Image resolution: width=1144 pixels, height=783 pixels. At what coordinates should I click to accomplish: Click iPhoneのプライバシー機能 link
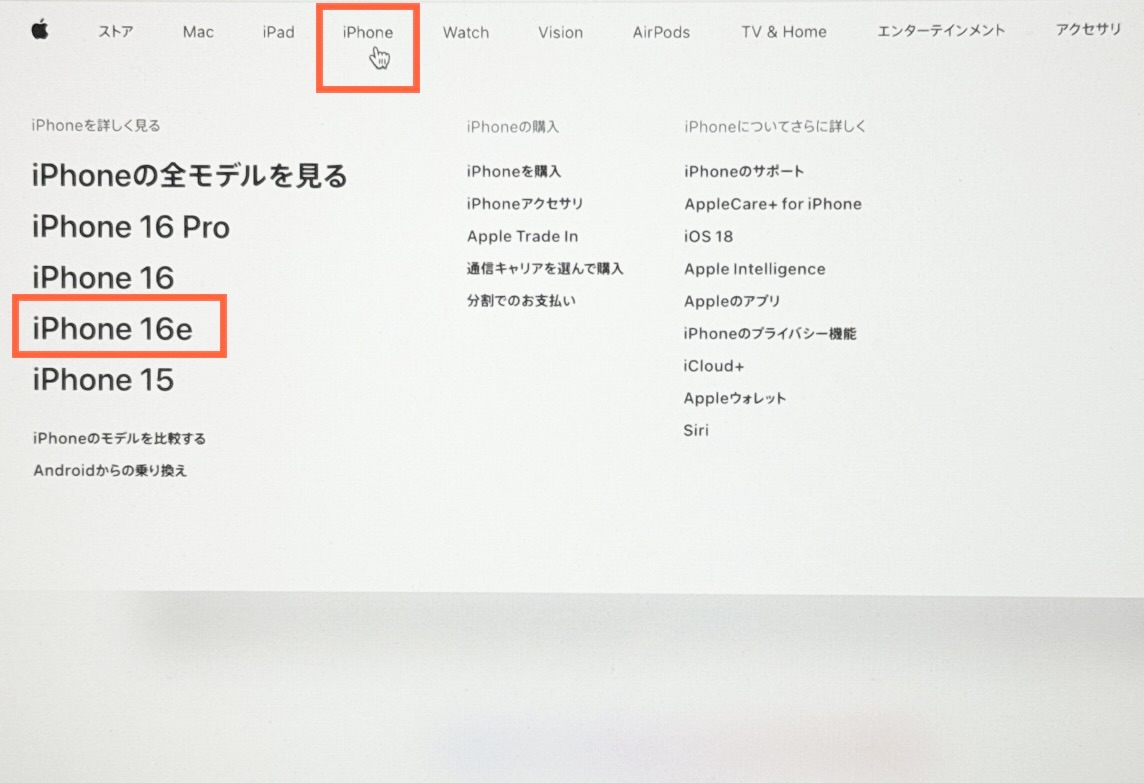(x=770, y=333)
